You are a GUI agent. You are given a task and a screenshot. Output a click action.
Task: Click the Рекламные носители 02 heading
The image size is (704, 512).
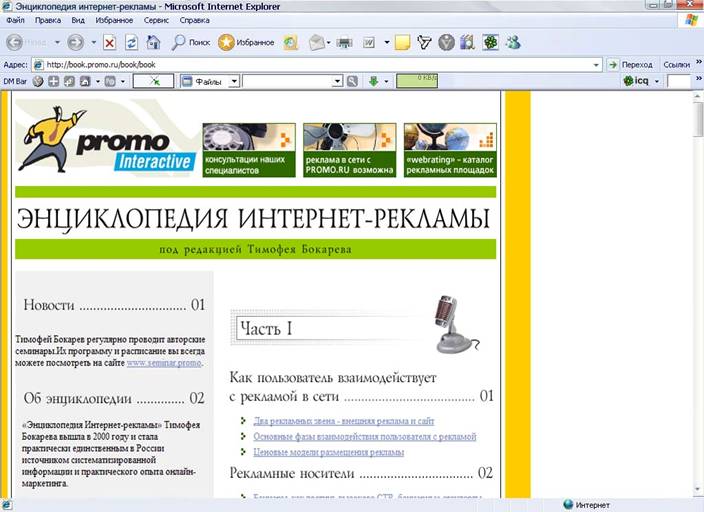click(361, 473)
